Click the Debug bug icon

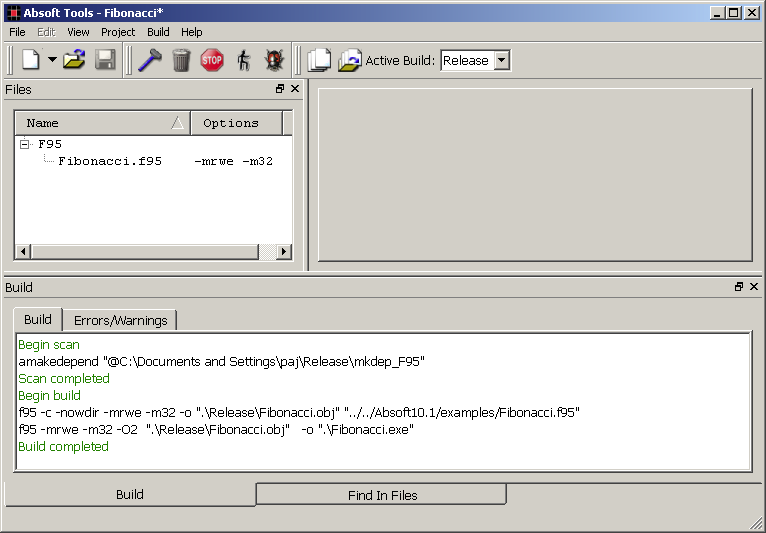pyautogui.click(x=274, y=60)
